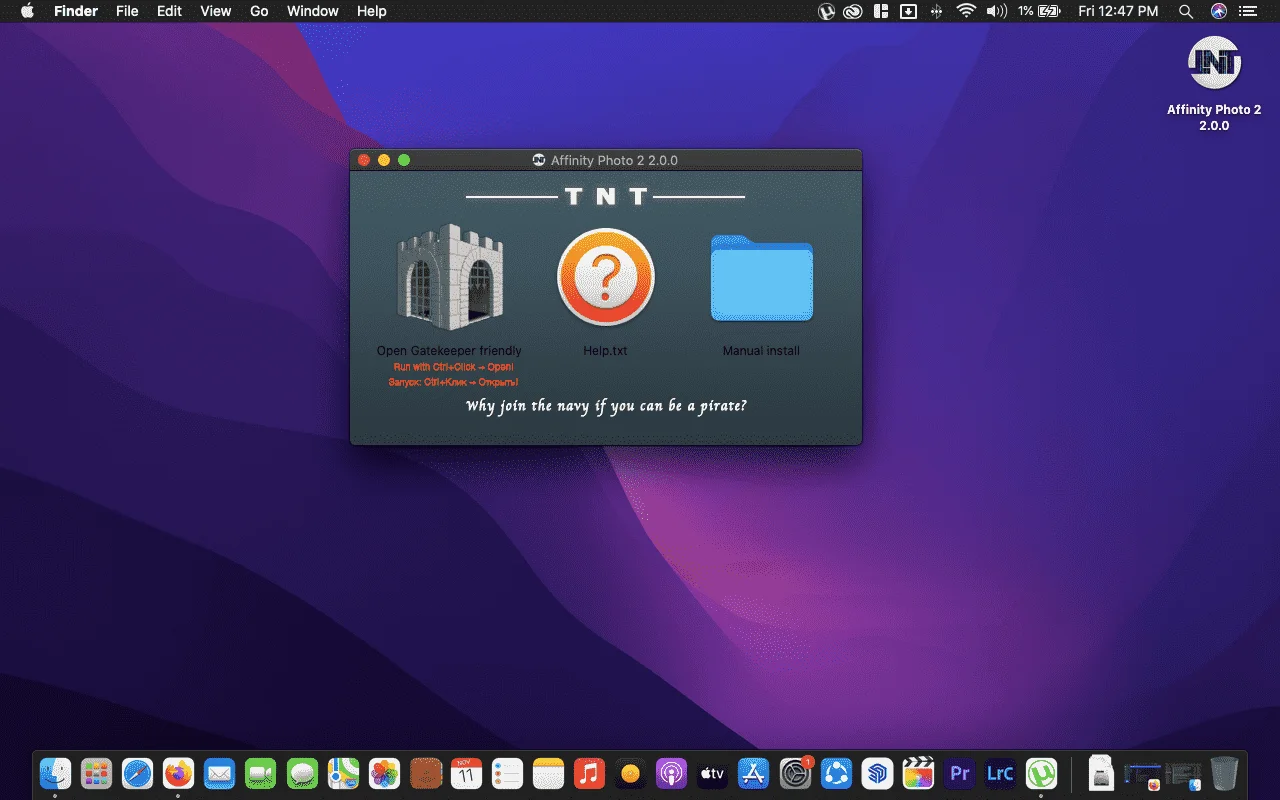This screenshot has width=1280, height=800.
Task: Select the Affinity Photo 2 desktop volume icon
Action: coord(1214,62)
